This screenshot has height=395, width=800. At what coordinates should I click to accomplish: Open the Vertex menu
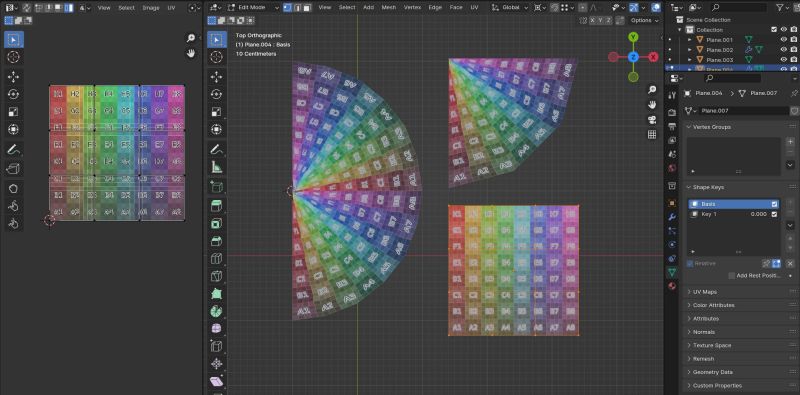pos(412,8)
